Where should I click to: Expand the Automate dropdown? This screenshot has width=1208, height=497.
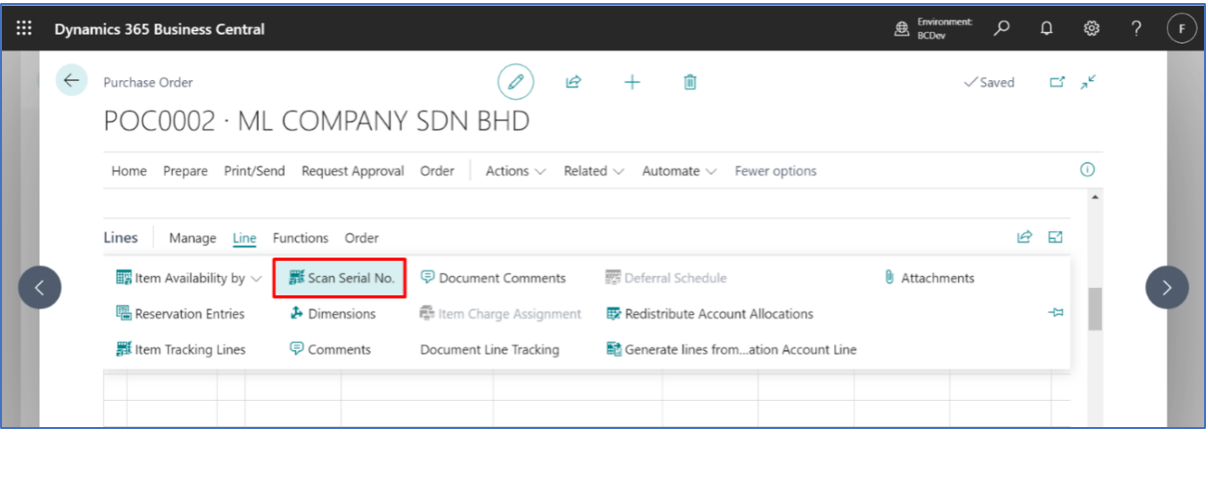click(679, 171)
